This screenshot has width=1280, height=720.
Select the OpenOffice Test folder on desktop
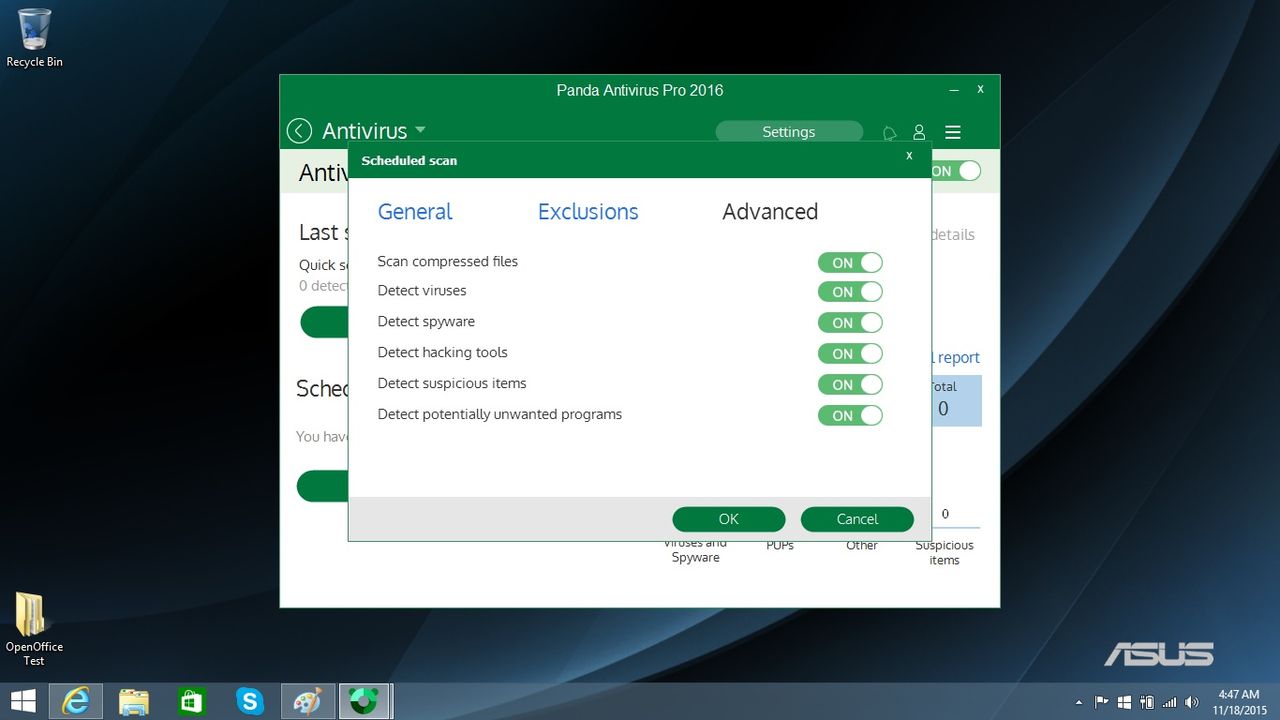(34, 628)
